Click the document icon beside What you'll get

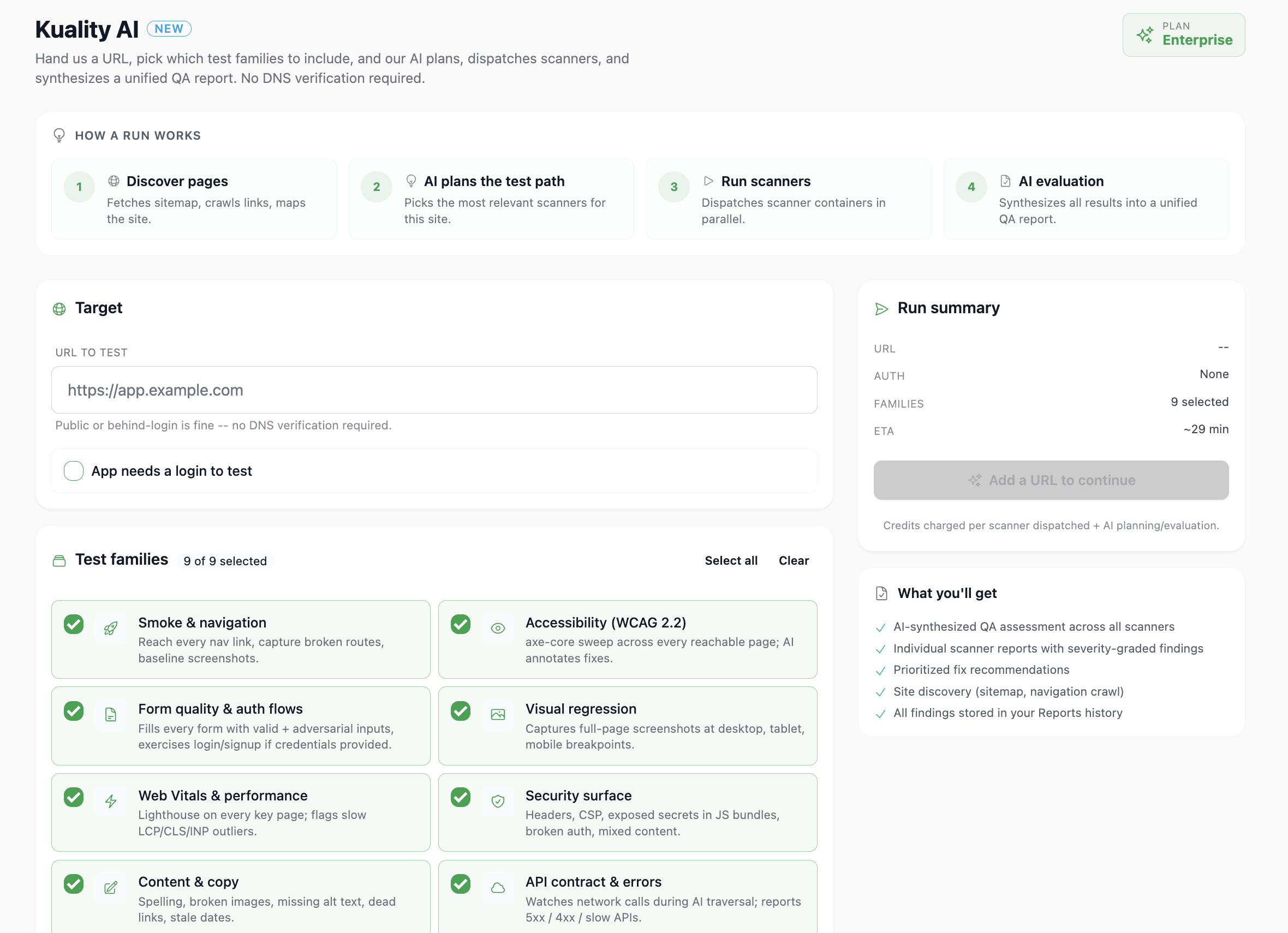(x=881, y=594)
